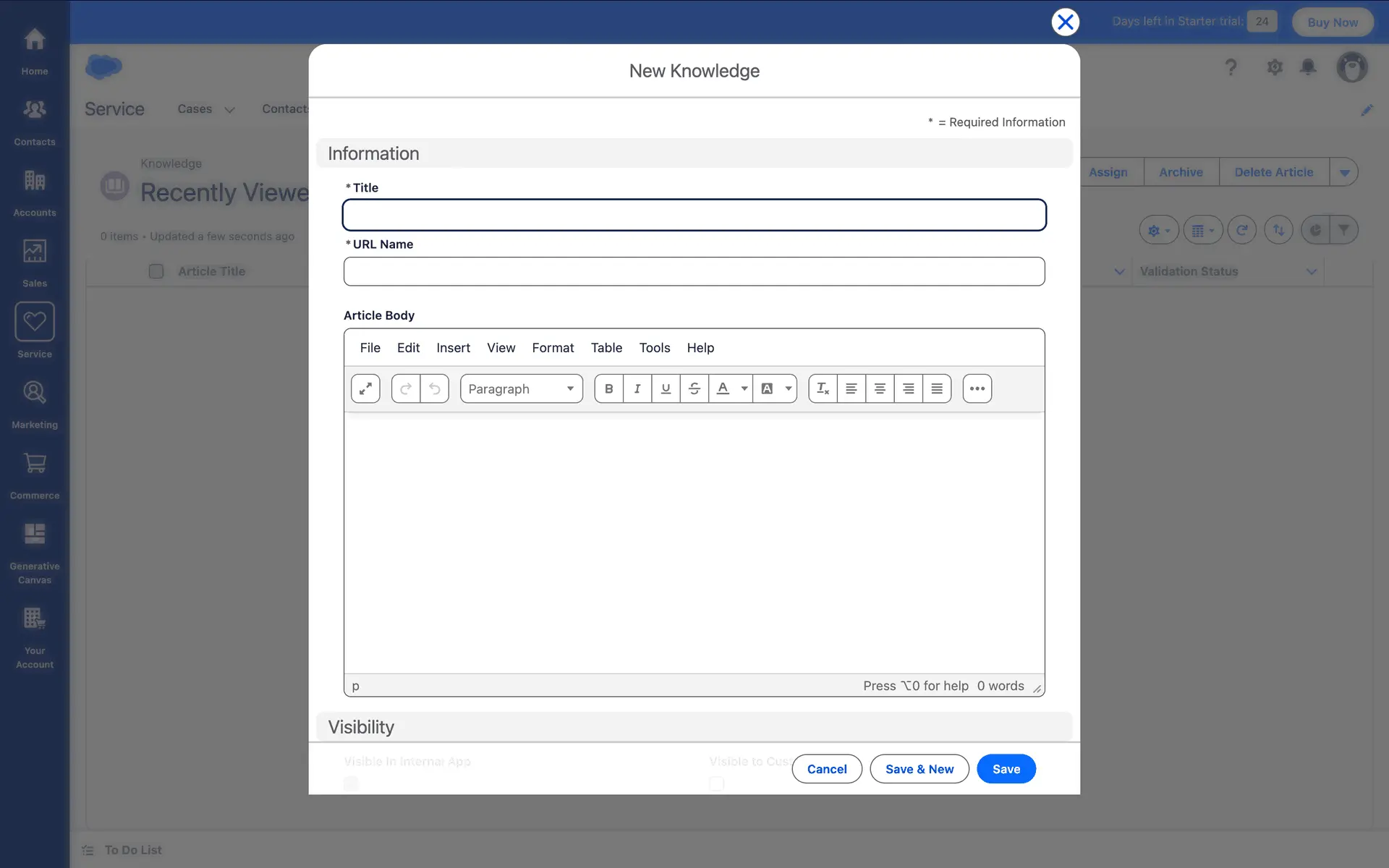Click the Save & New button
This screenshot has height=868, width=1389.
pos(919,769)
